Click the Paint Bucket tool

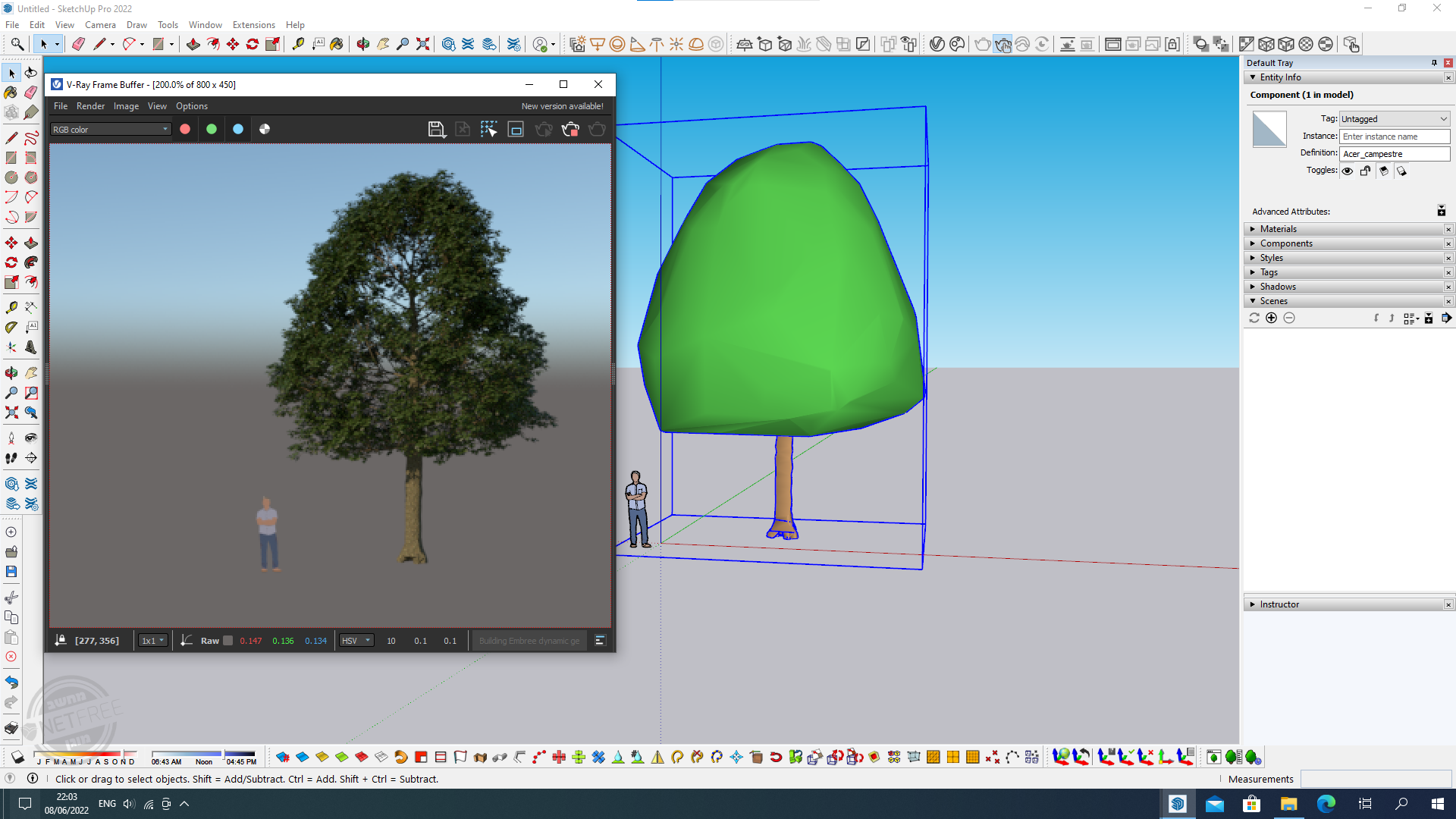pos(11,93)
